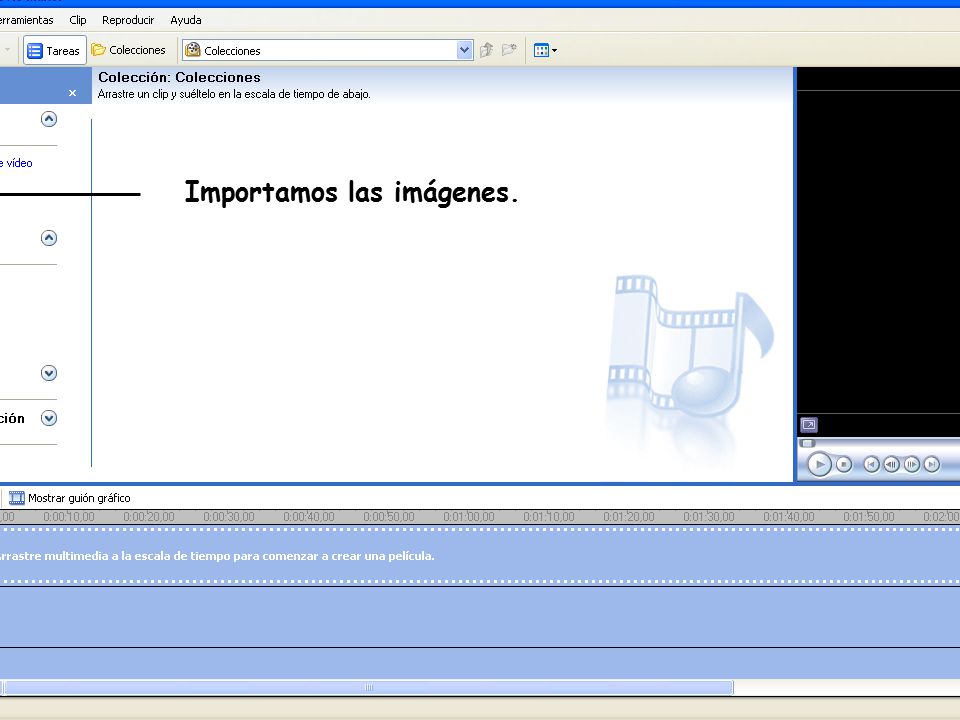Collapse the second task section up-chevron
The height and width of the screenshot is (720, 960).
[x=49, y=238]
